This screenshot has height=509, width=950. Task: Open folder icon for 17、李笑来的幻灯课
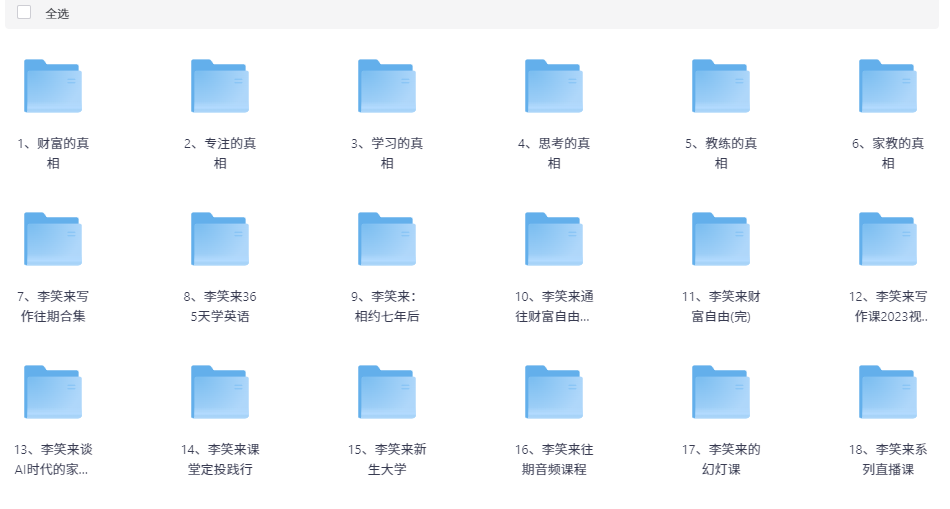[721, 392]
